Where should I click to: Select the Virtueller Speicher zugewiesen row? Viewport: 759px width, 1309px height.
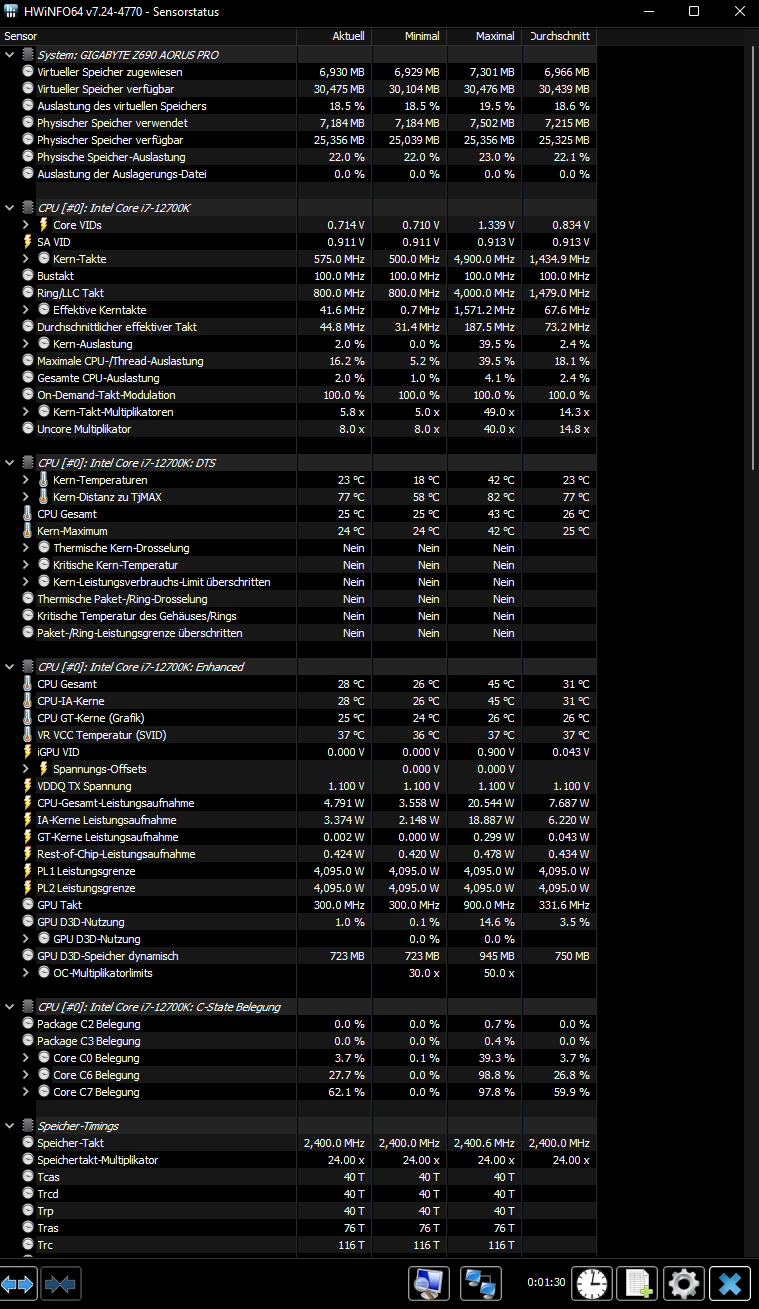click(298, 72)
